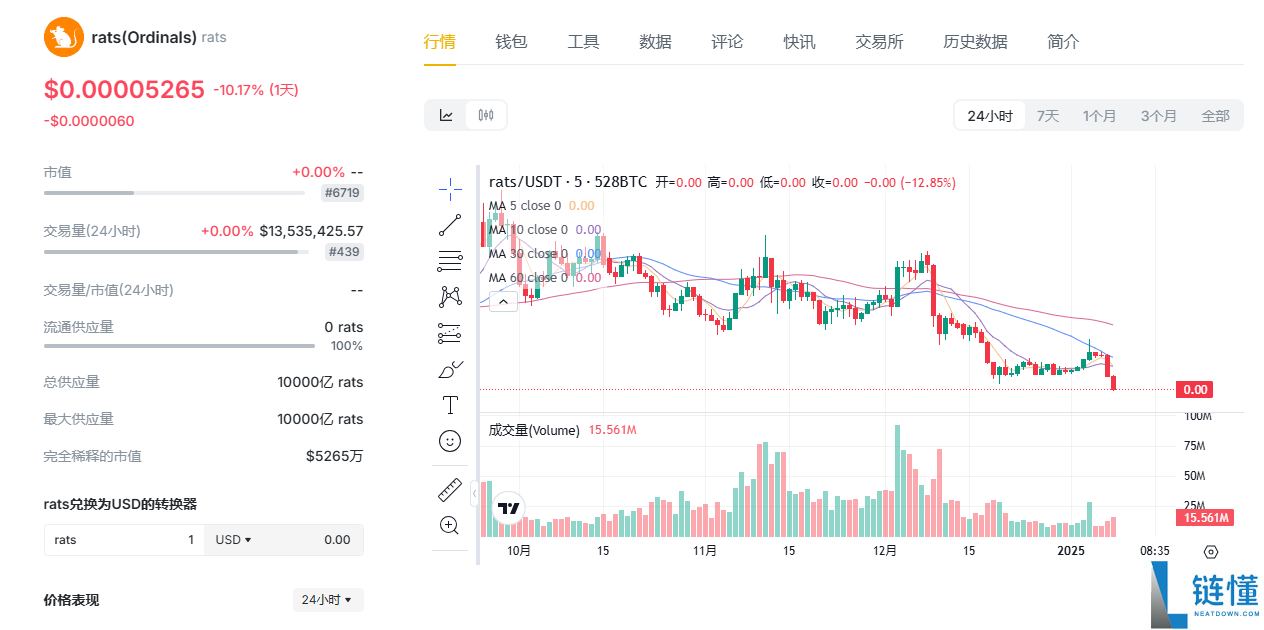The height and width of the screenshot is (630, 1264).
Task: Open the emoji icons tool
Action: coord(450,441)
